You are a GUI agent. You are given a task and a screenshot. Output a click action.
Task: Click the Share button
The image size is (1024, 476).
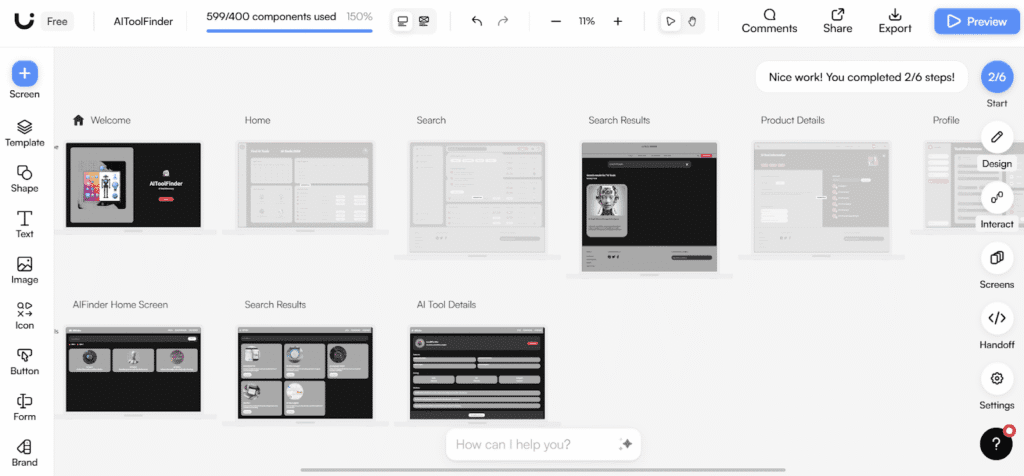837,21
